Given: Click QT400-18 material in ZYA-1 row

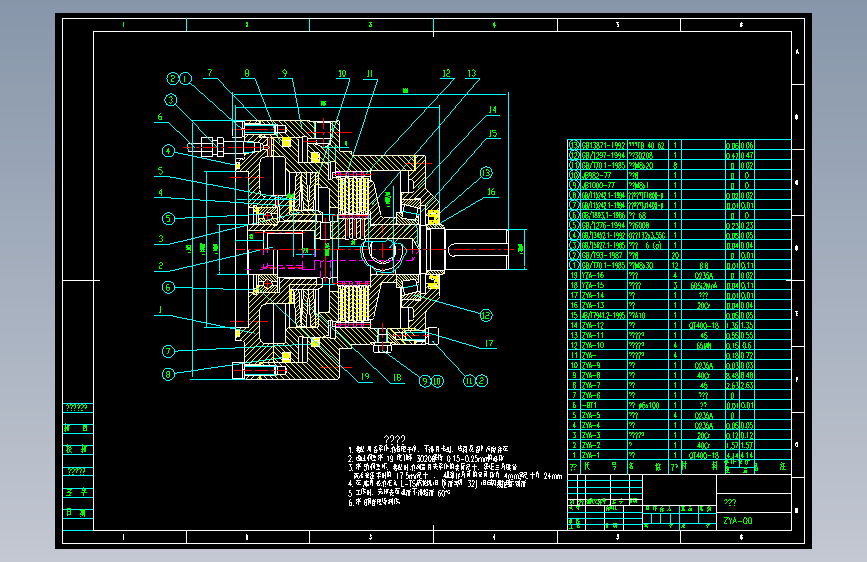Looking at the screenshot, I should [703, 455].
